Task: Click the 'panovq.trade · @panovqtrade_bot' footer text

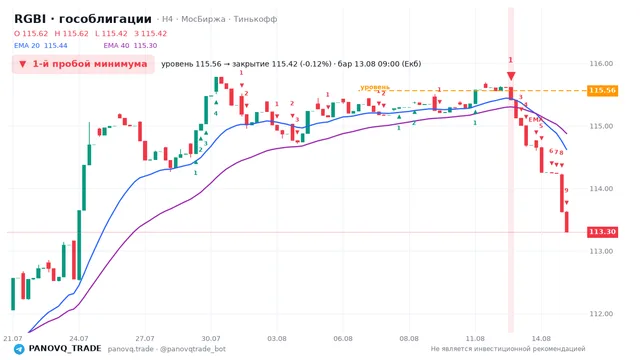Action: 167,349
